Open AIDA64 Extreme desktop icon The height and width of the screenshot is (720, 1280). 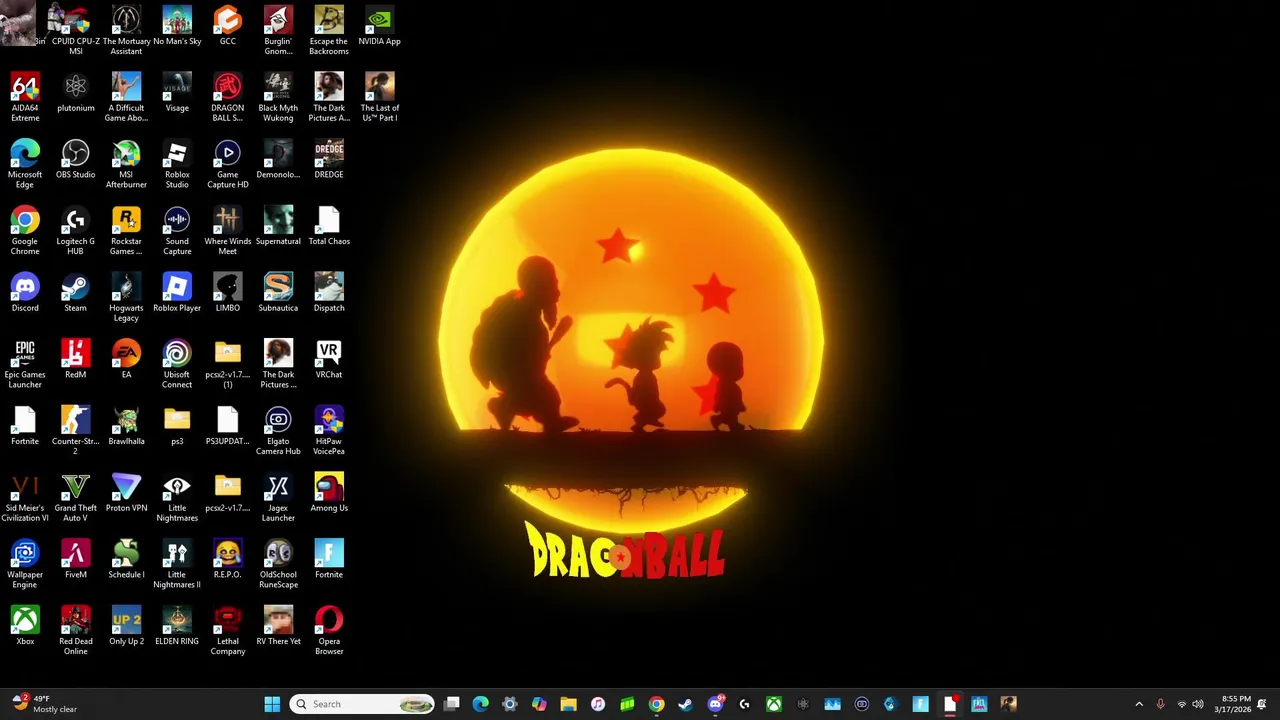pyautogui.click(x=25, y=97)
